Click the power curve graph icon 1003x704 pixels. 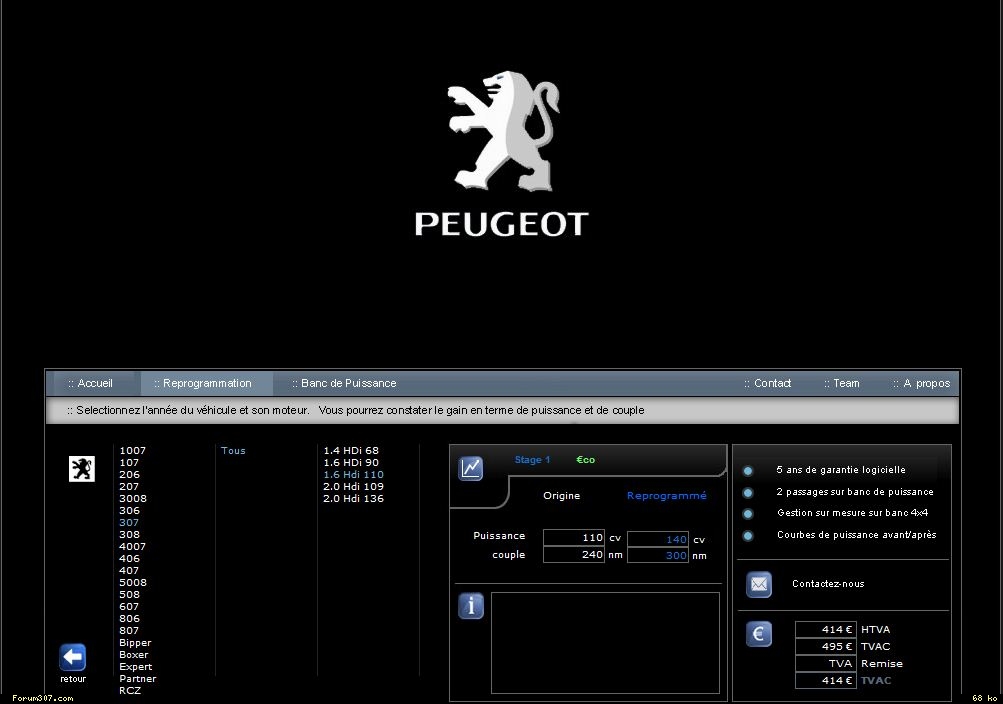pyautogui.click(x=471, y=468)
